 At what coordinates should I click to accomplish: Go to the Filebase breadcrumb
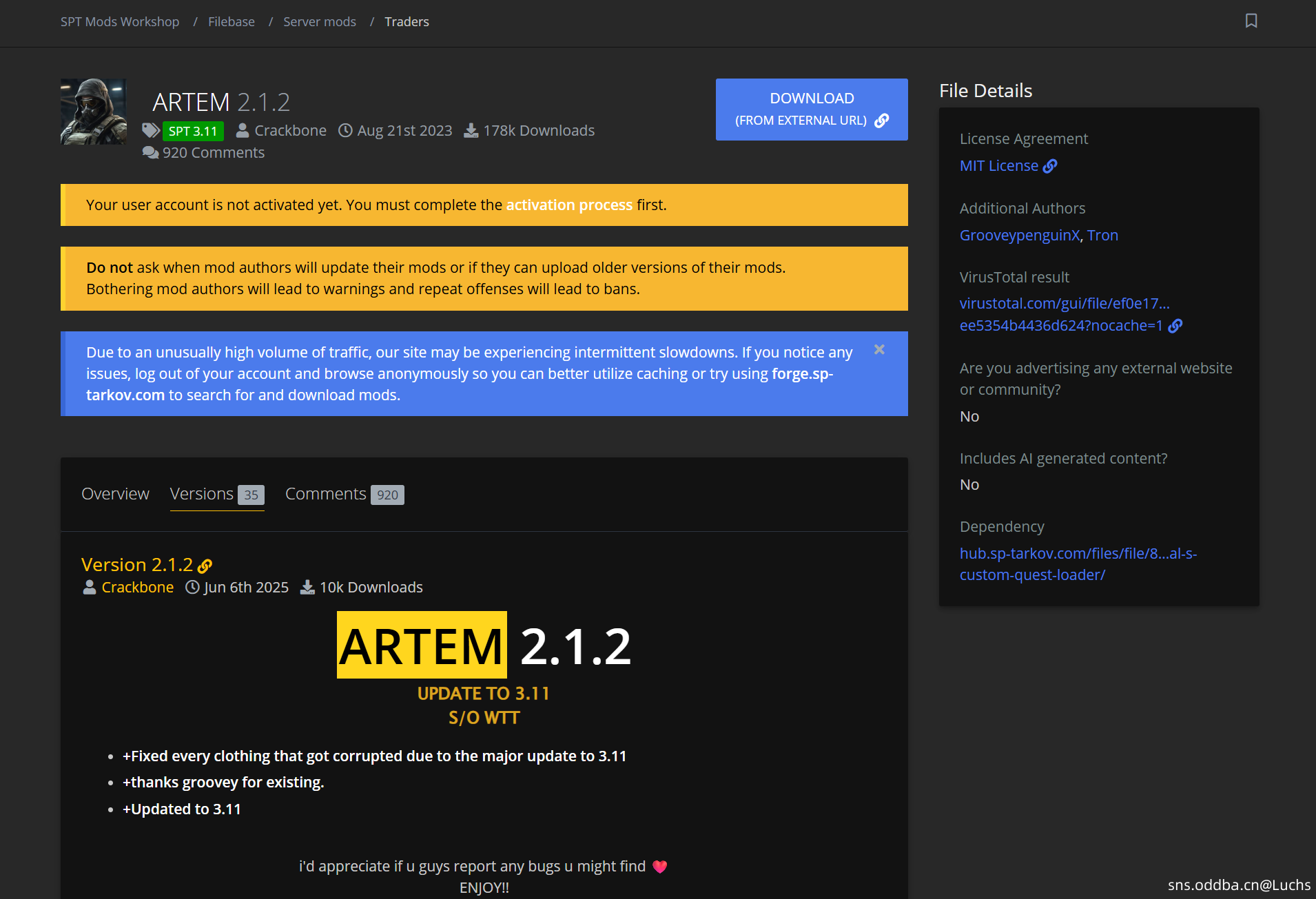click(232, 21)
